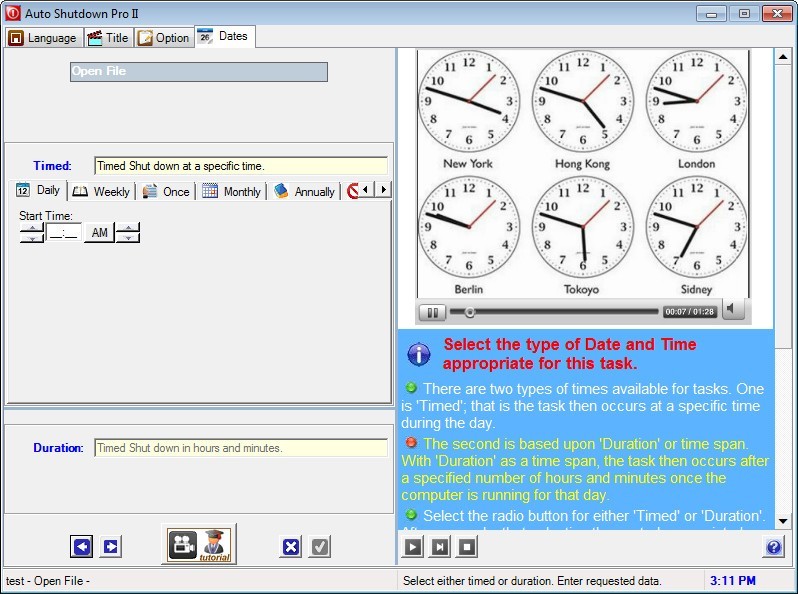The height and width of the screenshot is (594, 798).
Task: Increase the hour with the left stepper up arrow
Action: click(x=32, y=228)
